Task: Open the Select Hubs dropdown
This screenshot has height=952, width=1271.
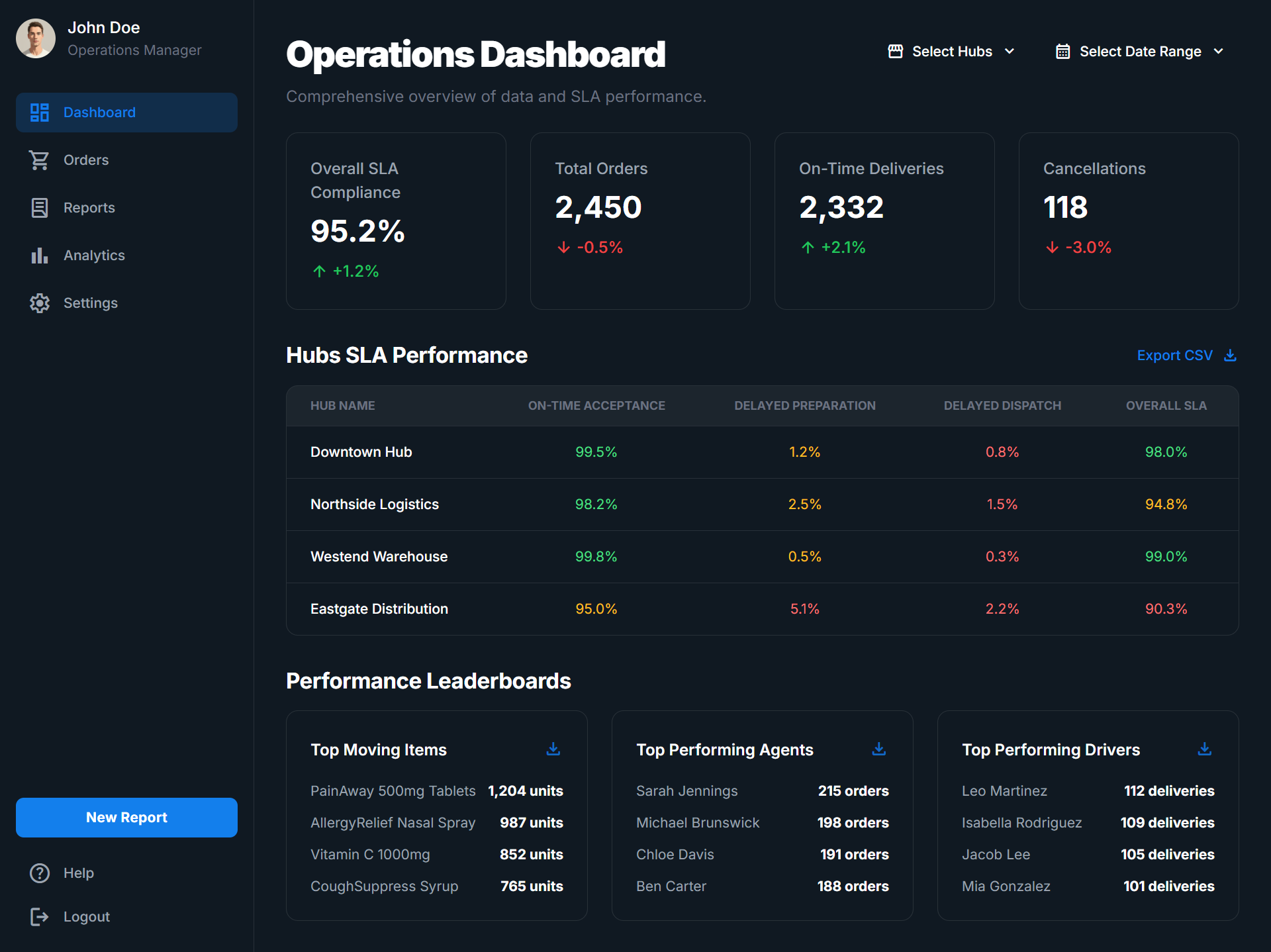Action: [x=951, y=51]
